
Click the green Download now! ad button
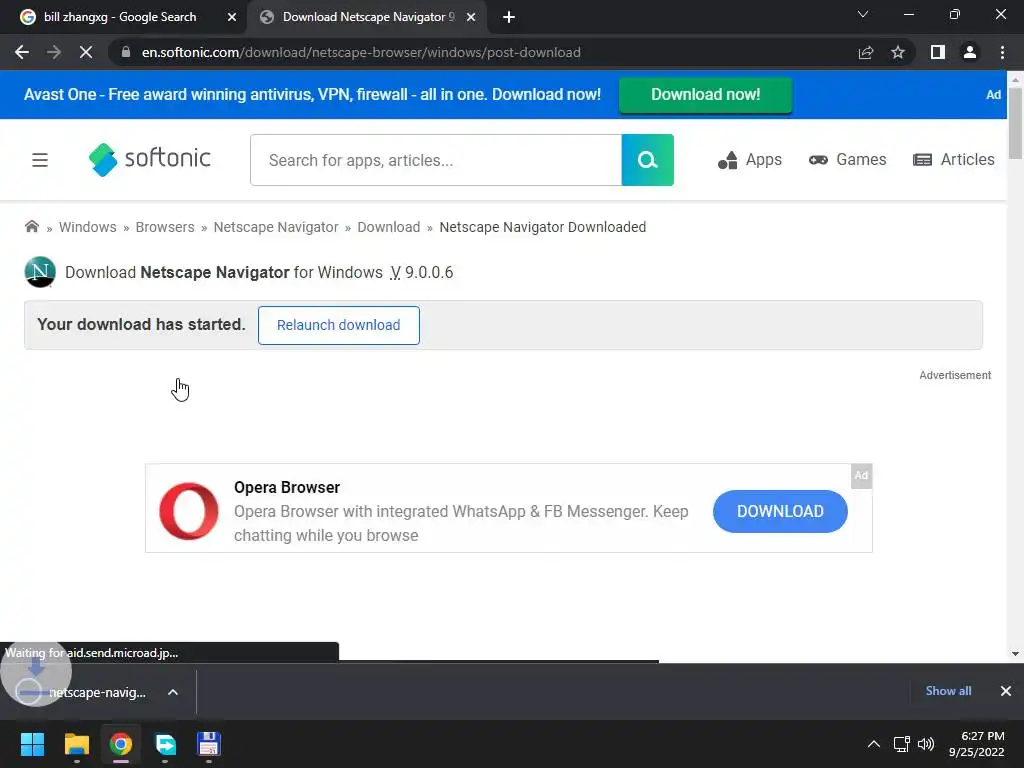705,95
